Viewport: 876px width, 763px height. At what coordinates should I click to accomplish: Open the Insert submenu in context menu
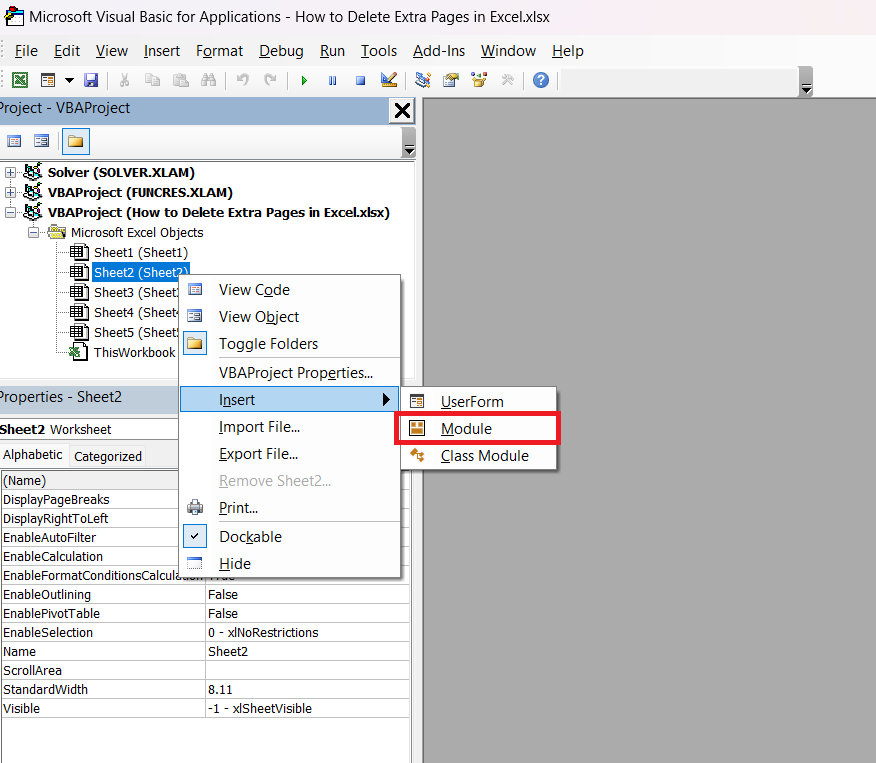pyautogui.click(x=290, y=400)
